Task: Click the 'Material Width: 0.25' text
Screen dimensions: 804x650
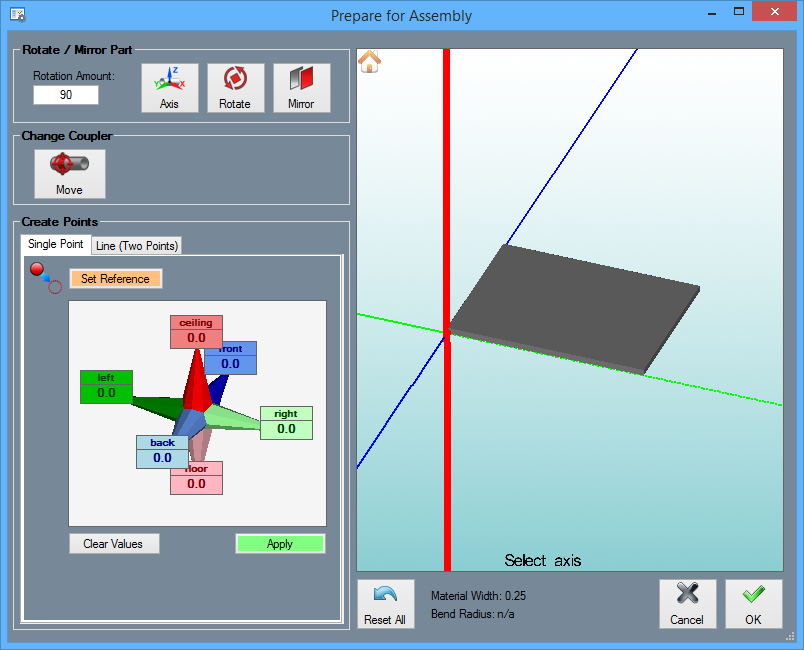Action: [478, 596]
